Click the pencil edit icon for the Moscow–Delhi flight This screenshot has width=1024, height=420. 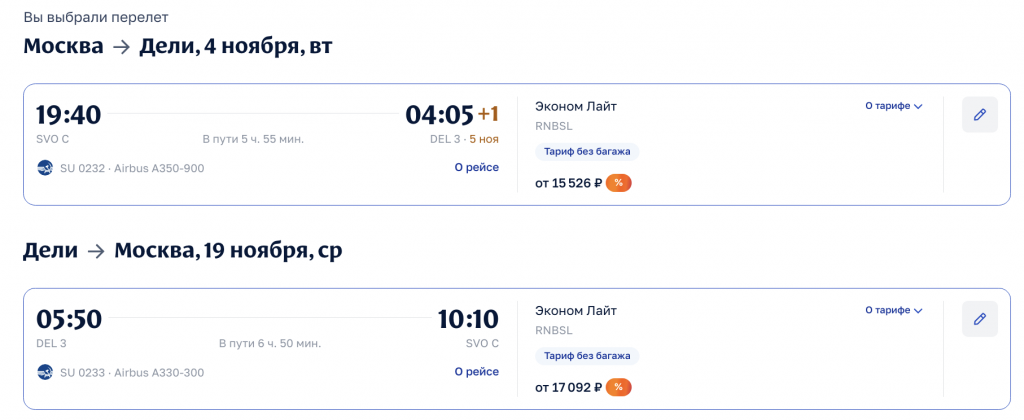point(980,115)
